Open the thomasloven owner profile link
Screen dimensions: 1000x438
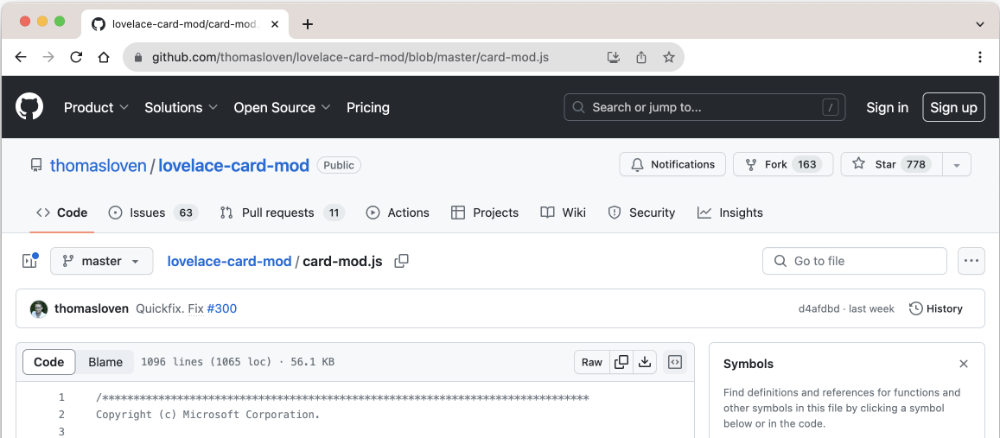tap(98, 166)
